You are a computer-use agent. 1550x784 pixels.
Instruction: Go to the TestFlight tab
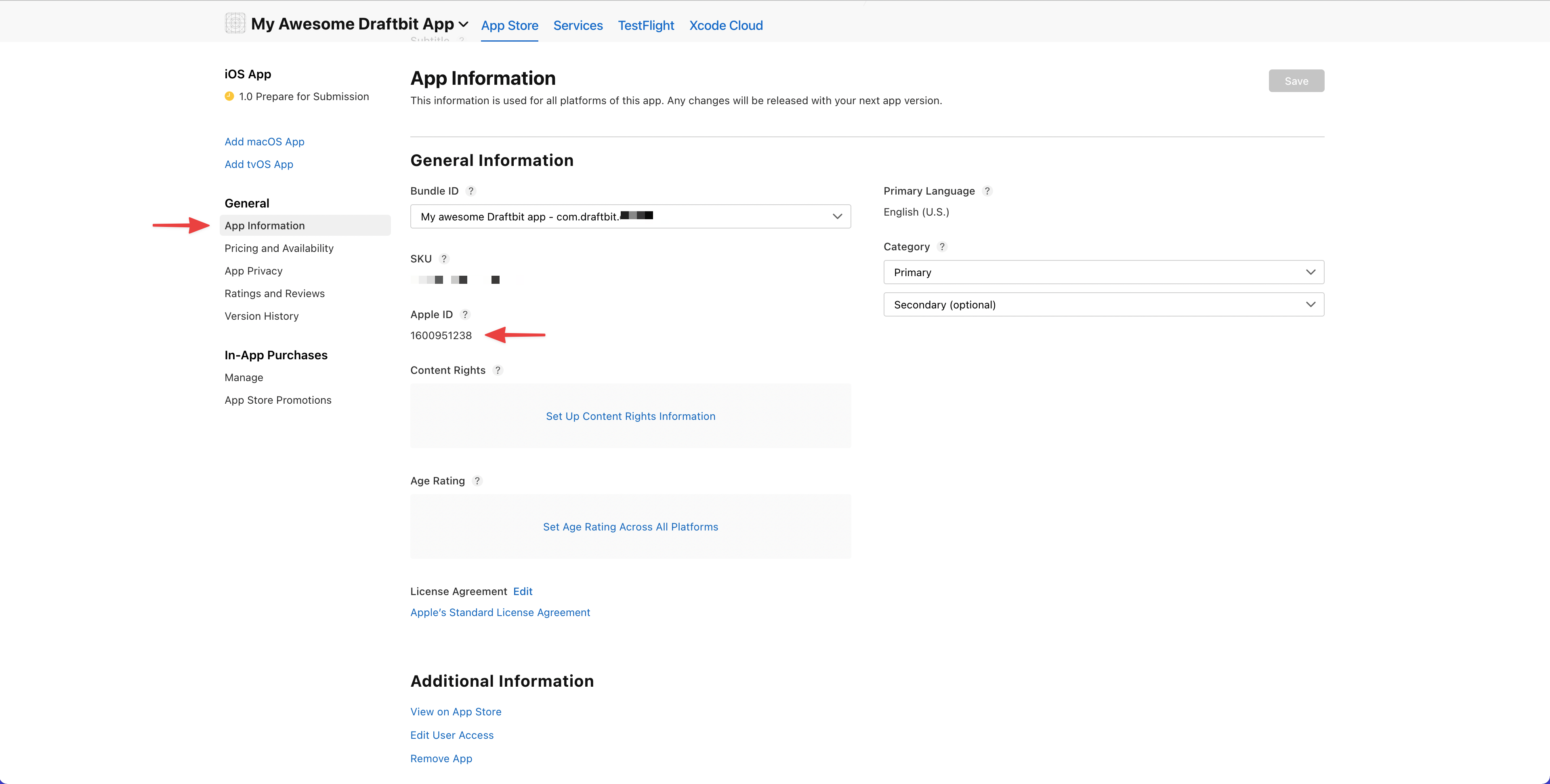(x=646, y=25)
